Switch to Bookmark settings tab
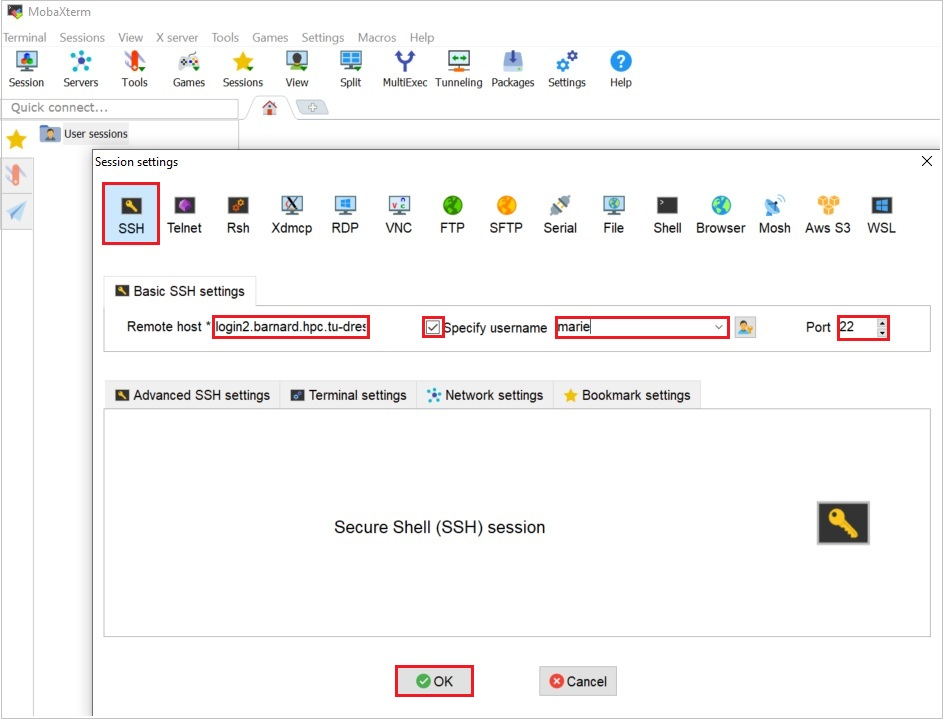Image resolution: width=943 pixels, height=719 pixels. [627, 395]
